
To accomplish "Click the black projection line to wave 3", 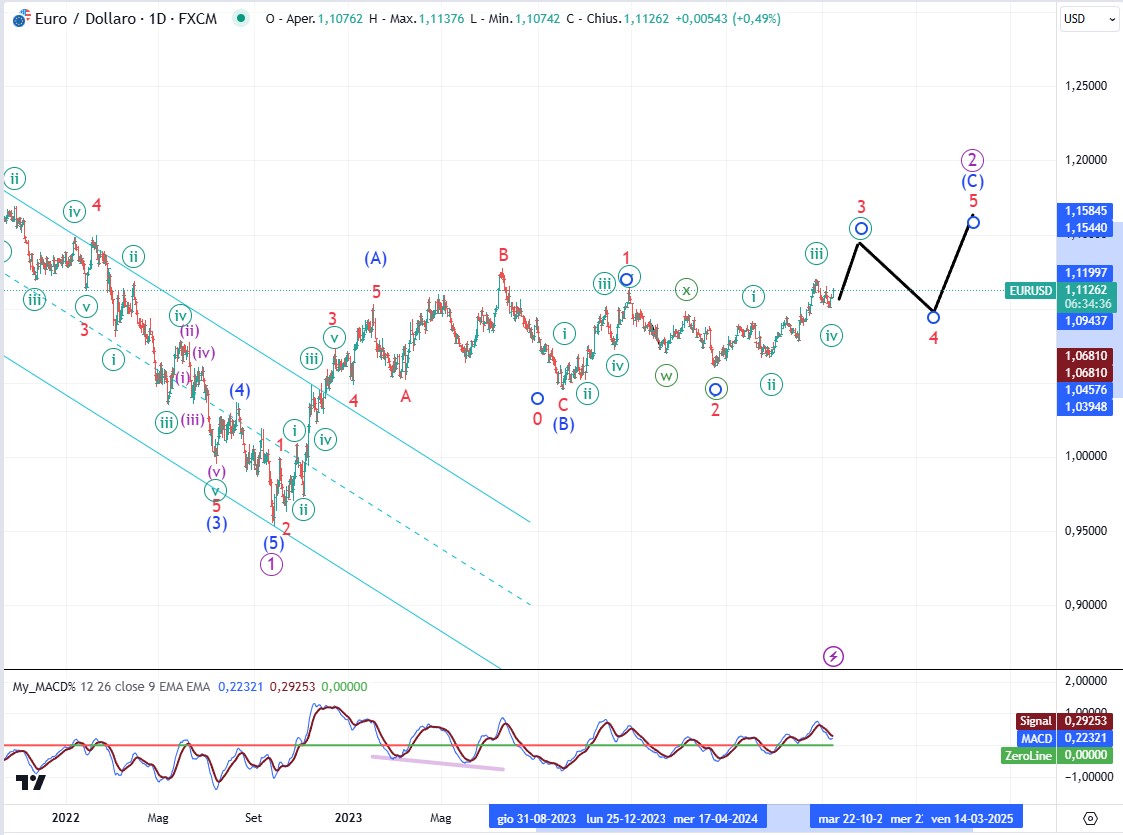I will (x=849, y=269).
